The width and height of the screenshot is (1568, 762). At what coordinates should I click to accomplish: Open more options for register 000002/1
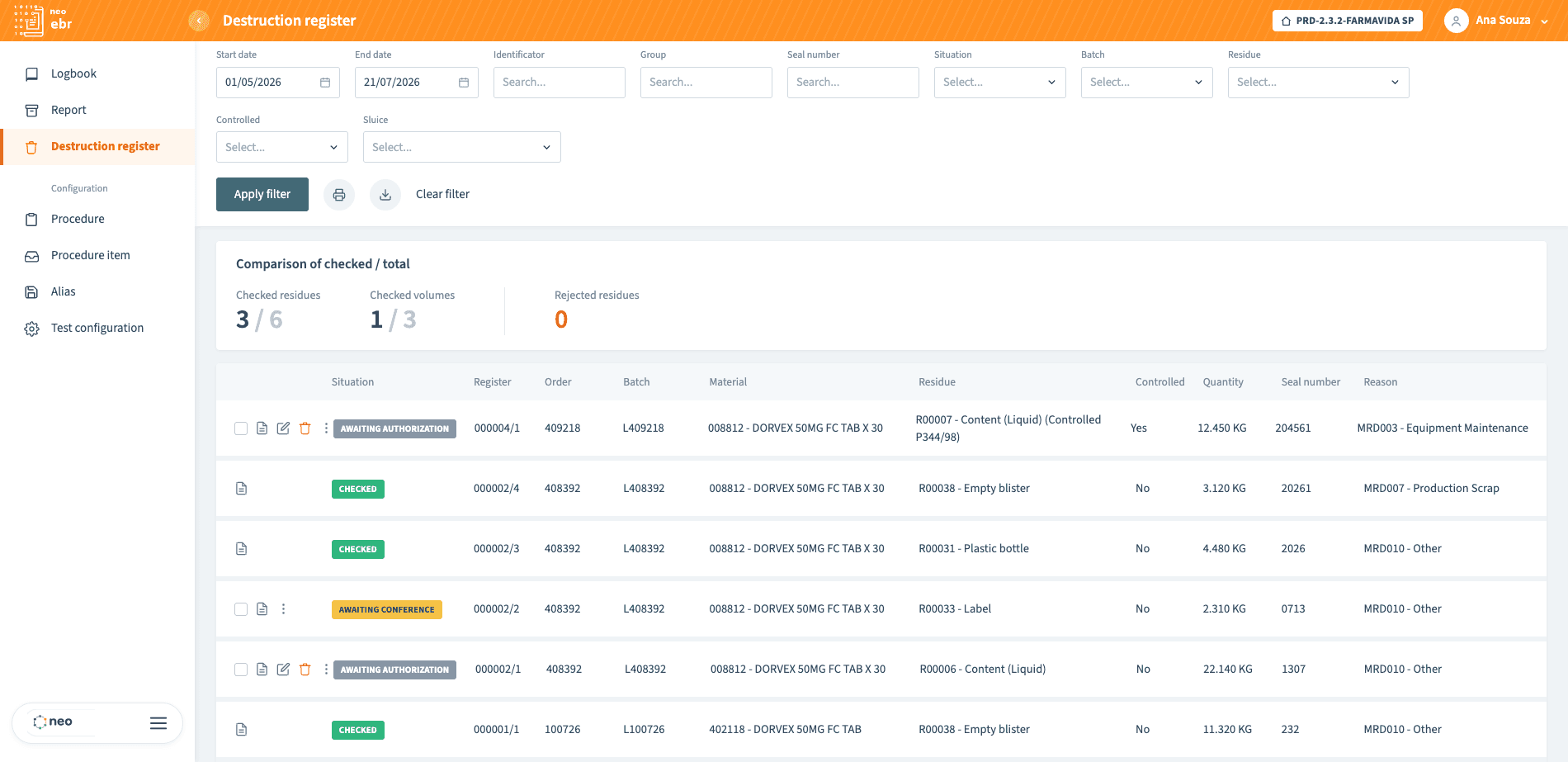pos(326,670)
